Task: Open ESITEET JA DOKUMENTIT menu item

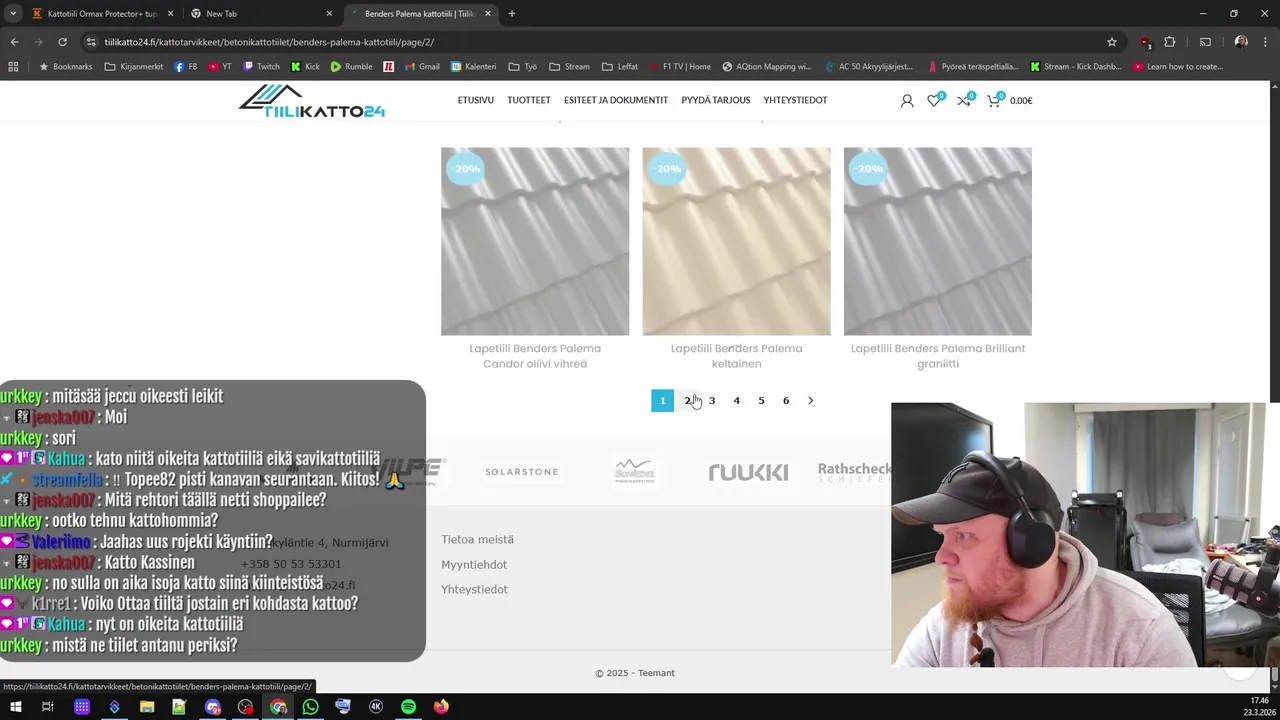Action: point(616,100)
